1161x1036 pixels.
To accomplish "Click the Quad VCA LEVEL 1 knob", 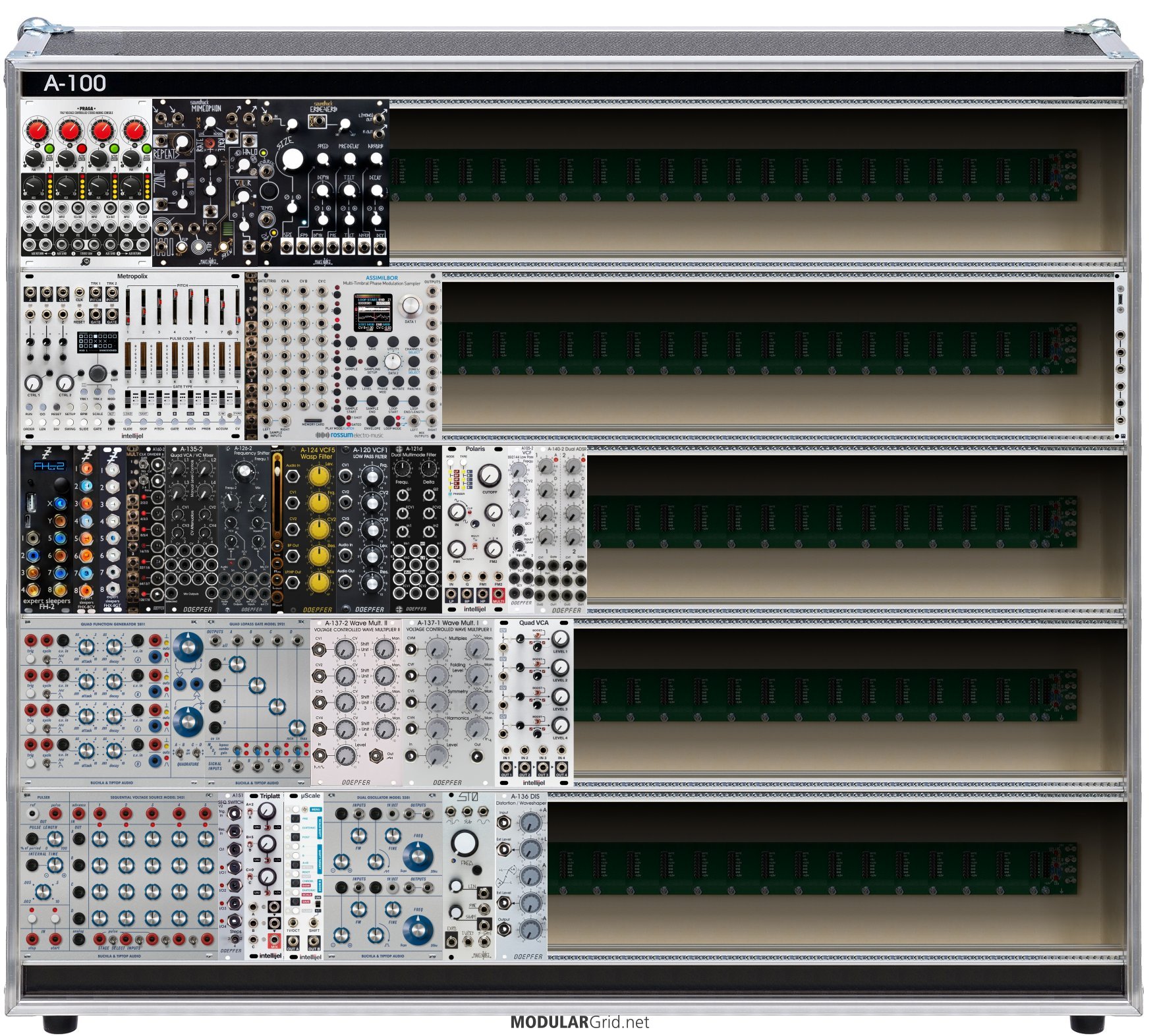I will coord(559,638).
